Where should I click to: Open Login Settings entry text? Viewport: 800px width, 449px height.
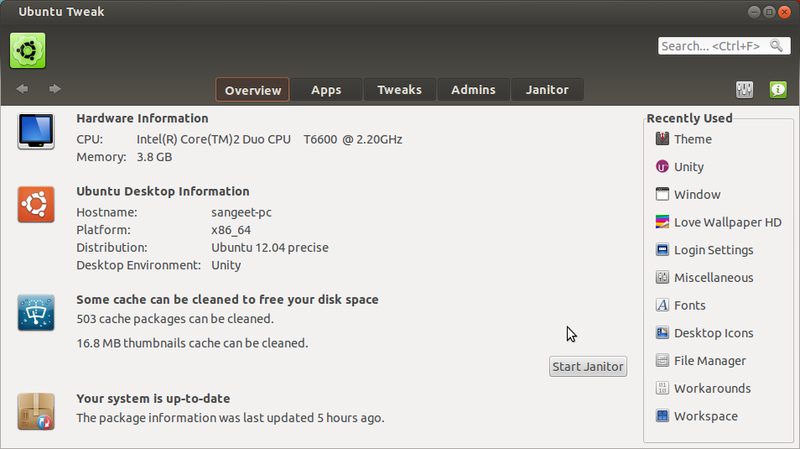[x=713, y=250]
